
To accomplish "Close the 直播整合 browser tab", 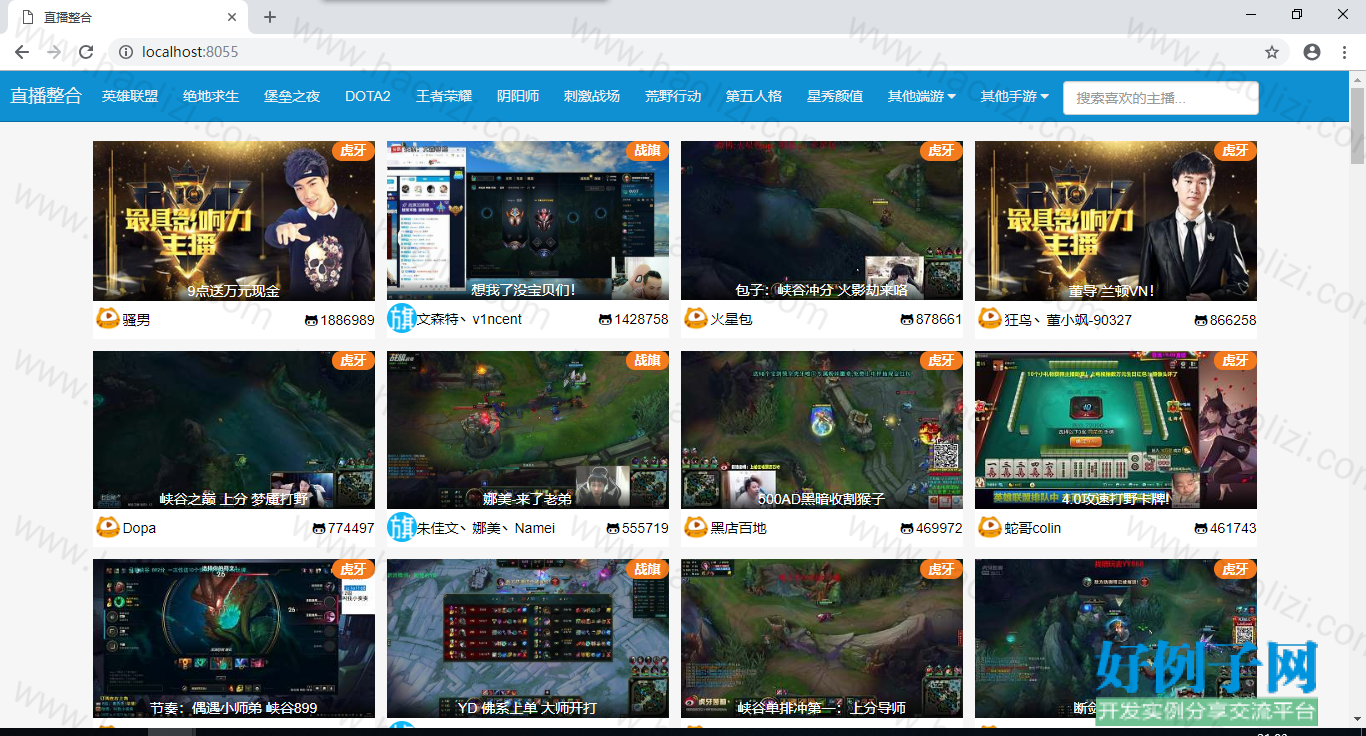I will 232,17.
